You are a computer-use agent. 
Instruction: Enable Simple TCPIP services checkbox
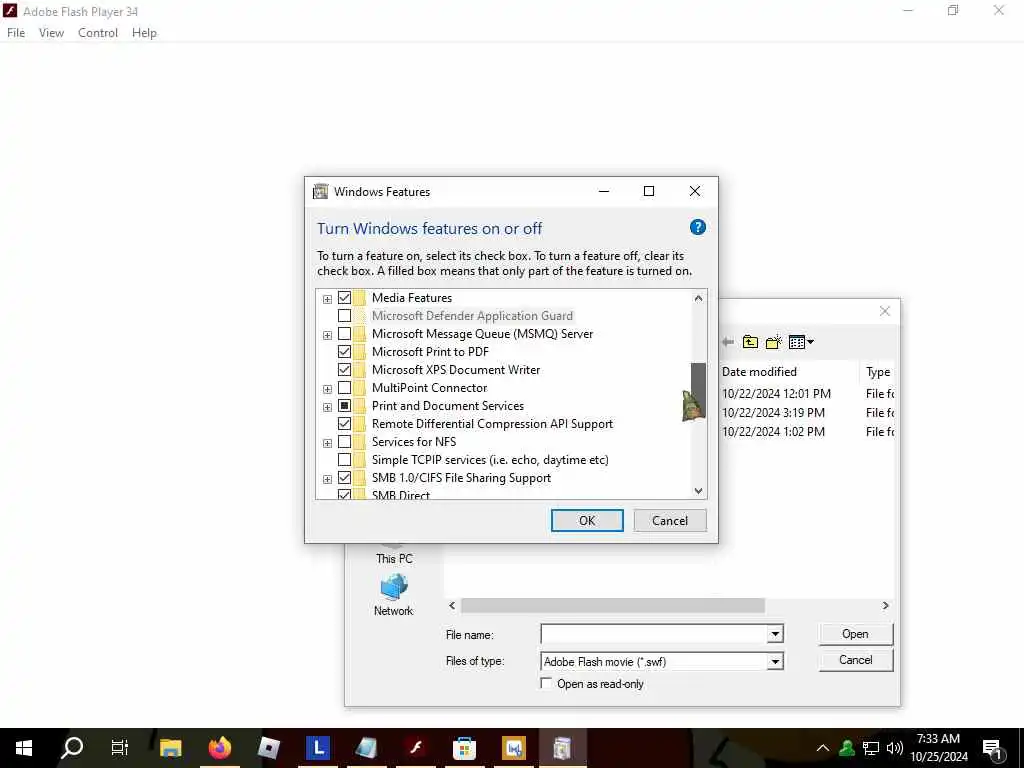tap(344, 460)
